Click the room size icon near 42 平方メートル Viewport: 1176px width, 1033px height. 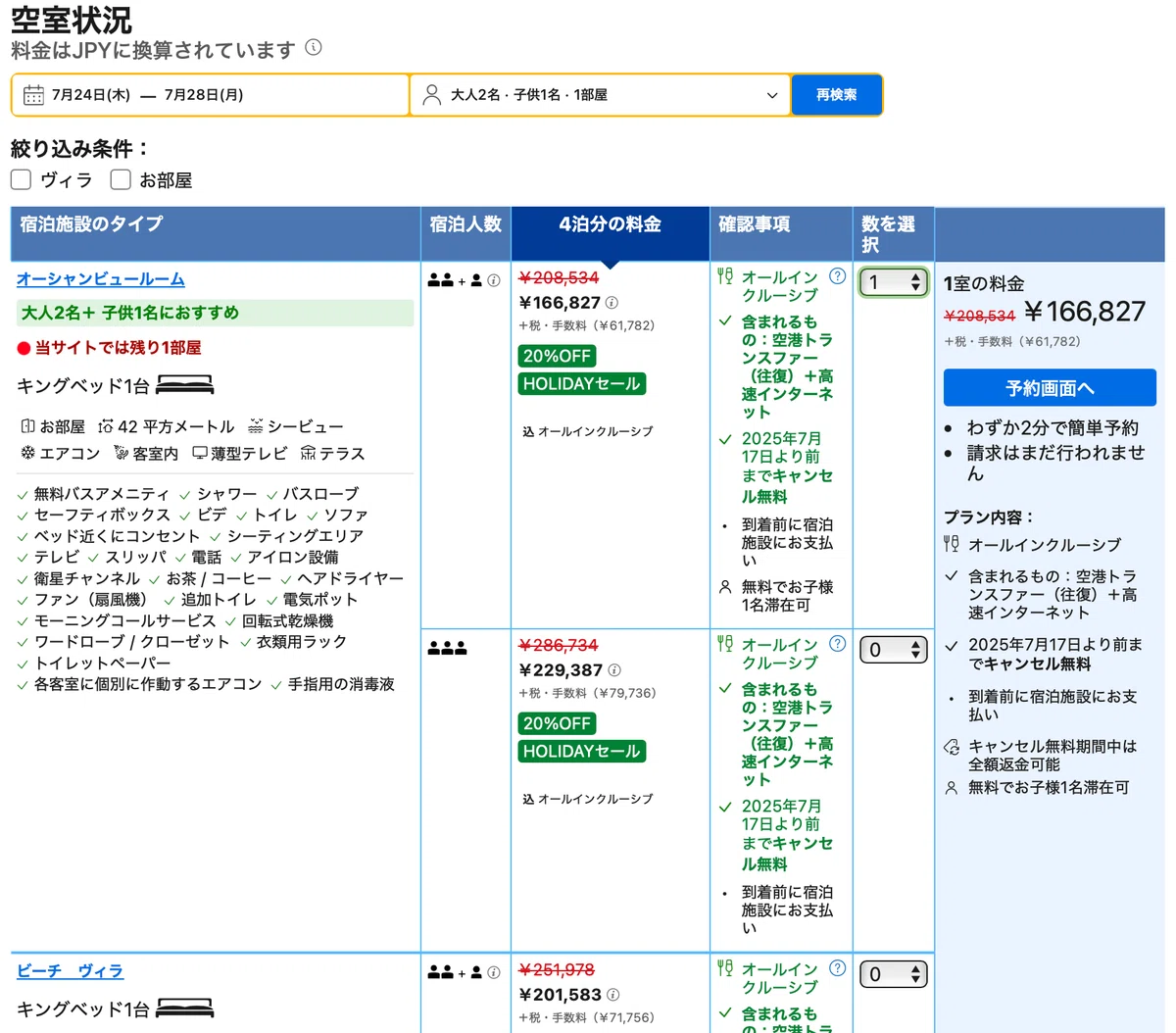106,426
